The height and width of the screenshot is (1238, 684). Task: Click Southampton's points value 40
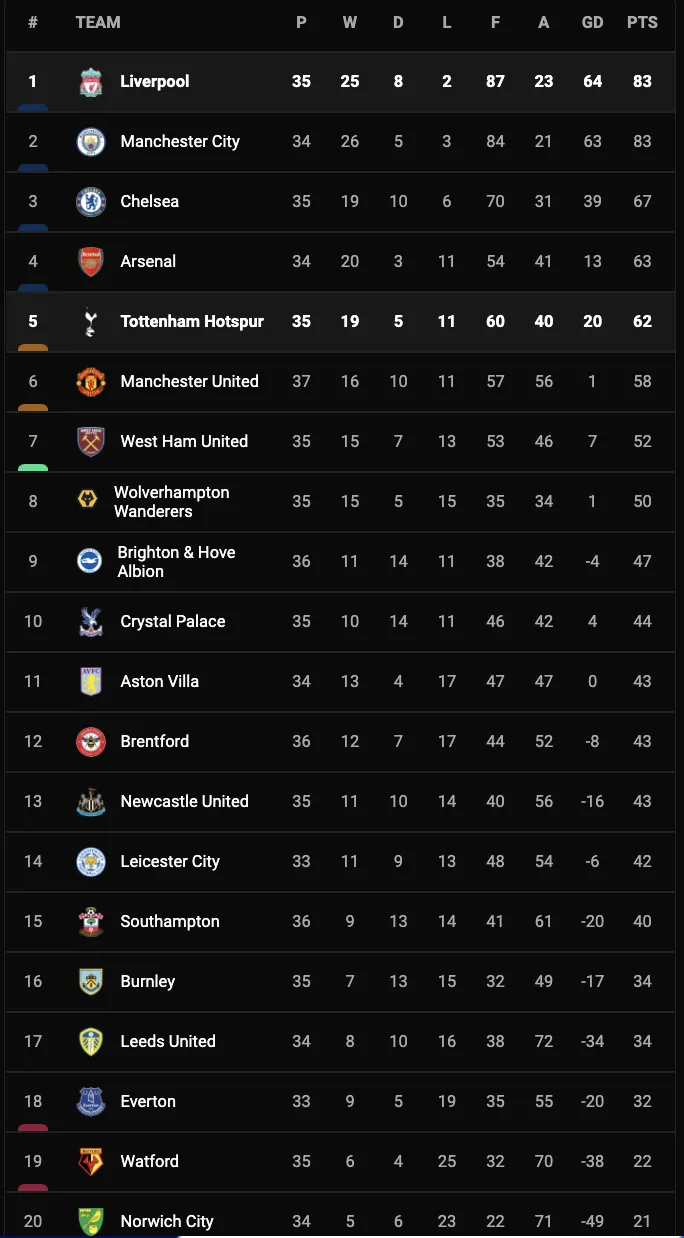642,922
